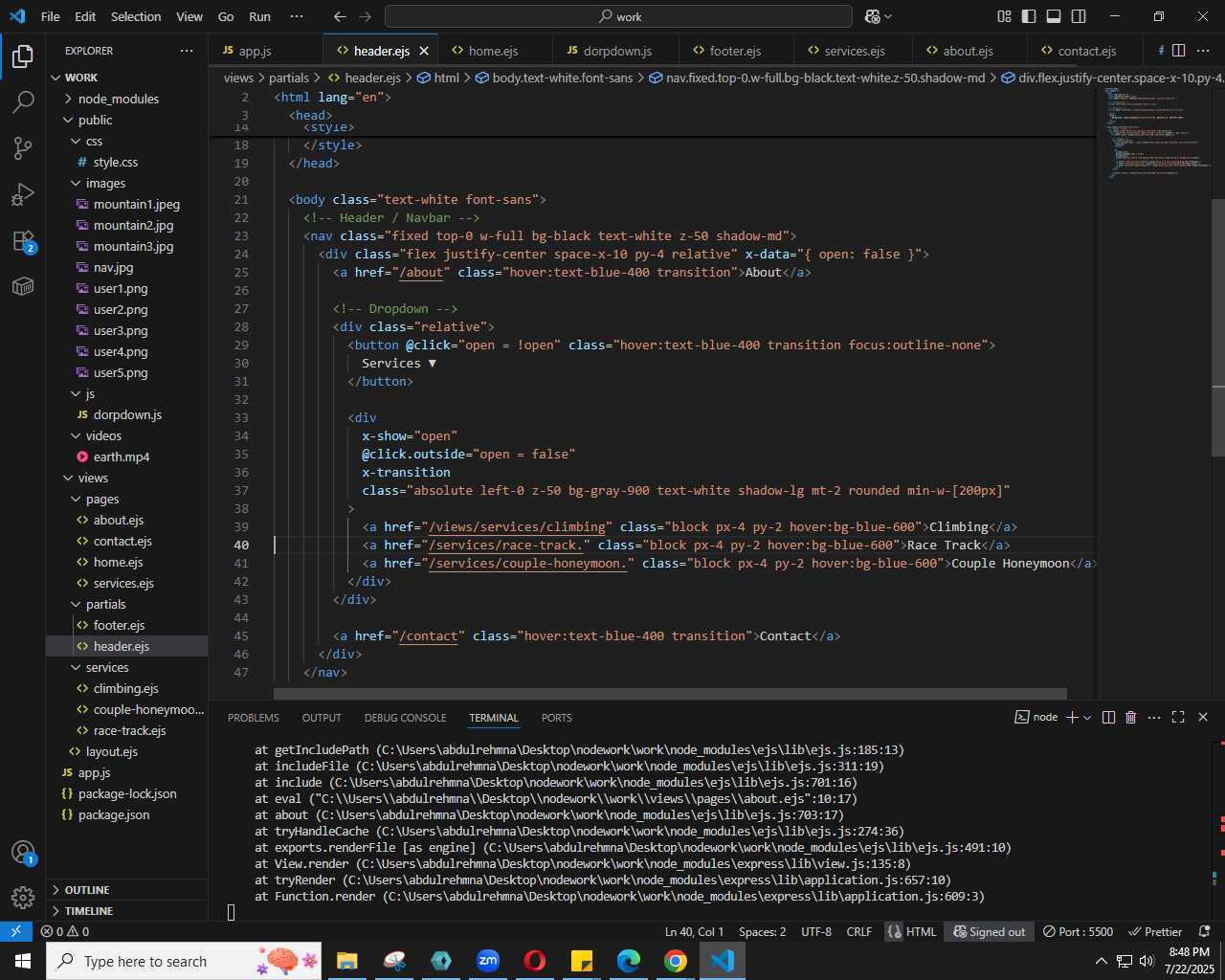The height and width of the screenshot is (980, 1225).
Task: Go back with the navigation arrow
Action: click(x=340, y=16)
